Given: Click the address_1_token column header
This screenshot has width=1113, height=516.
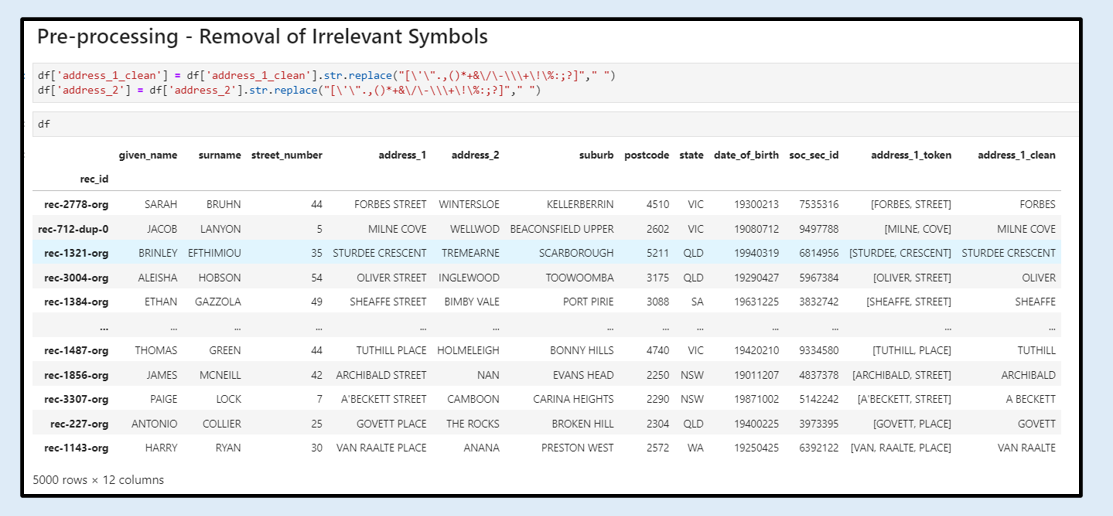Looking at the screenshot, I should 911,155.
